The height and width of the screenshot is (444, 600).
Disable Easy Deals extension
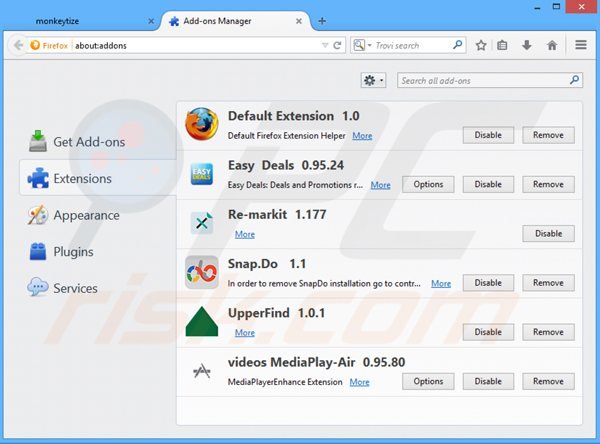[x=488, y=184]
